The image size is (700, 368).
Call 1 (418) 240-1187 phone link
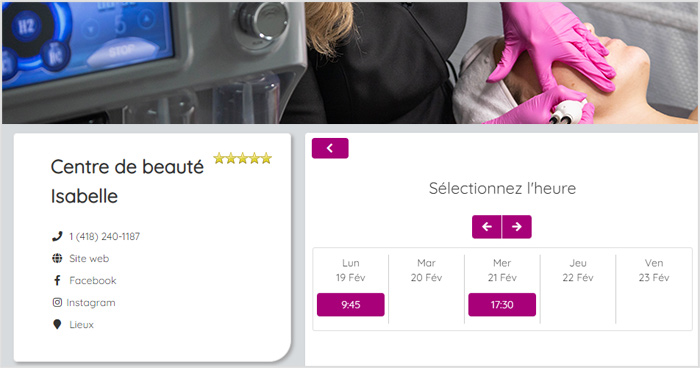tap(104, 236)
